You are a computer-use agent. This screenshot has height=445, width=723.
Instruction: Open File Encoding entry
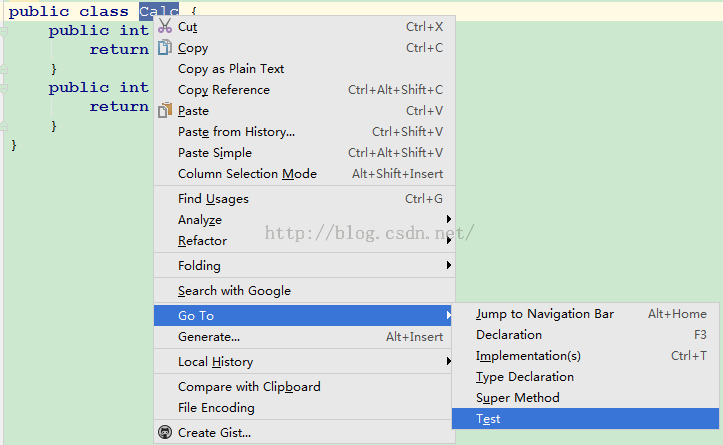point(304,408)
